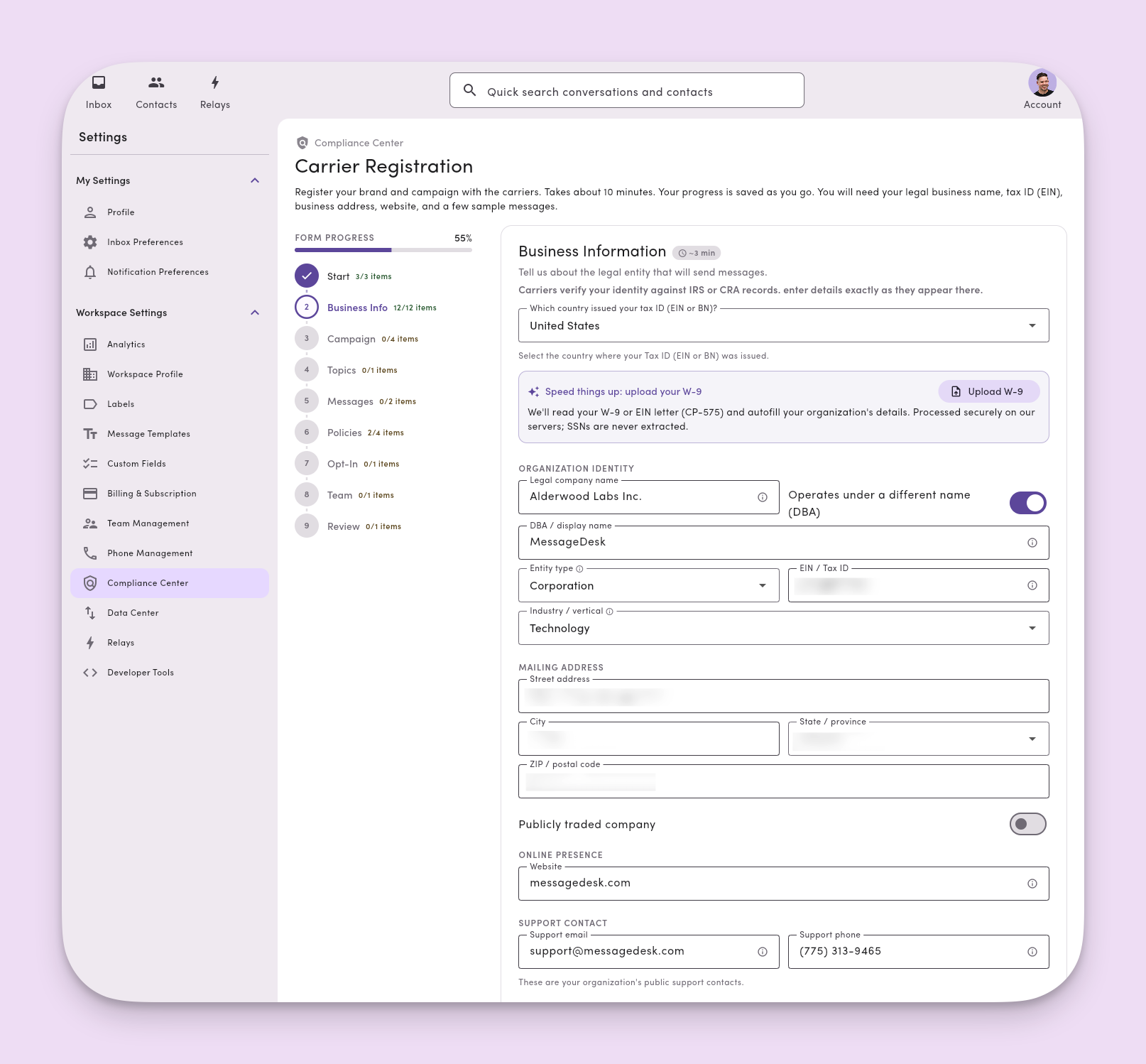1146x1064 pixels.
Task: Click info icon in DBA display name
Action: pyautogui.click(x=1032, y=543)
